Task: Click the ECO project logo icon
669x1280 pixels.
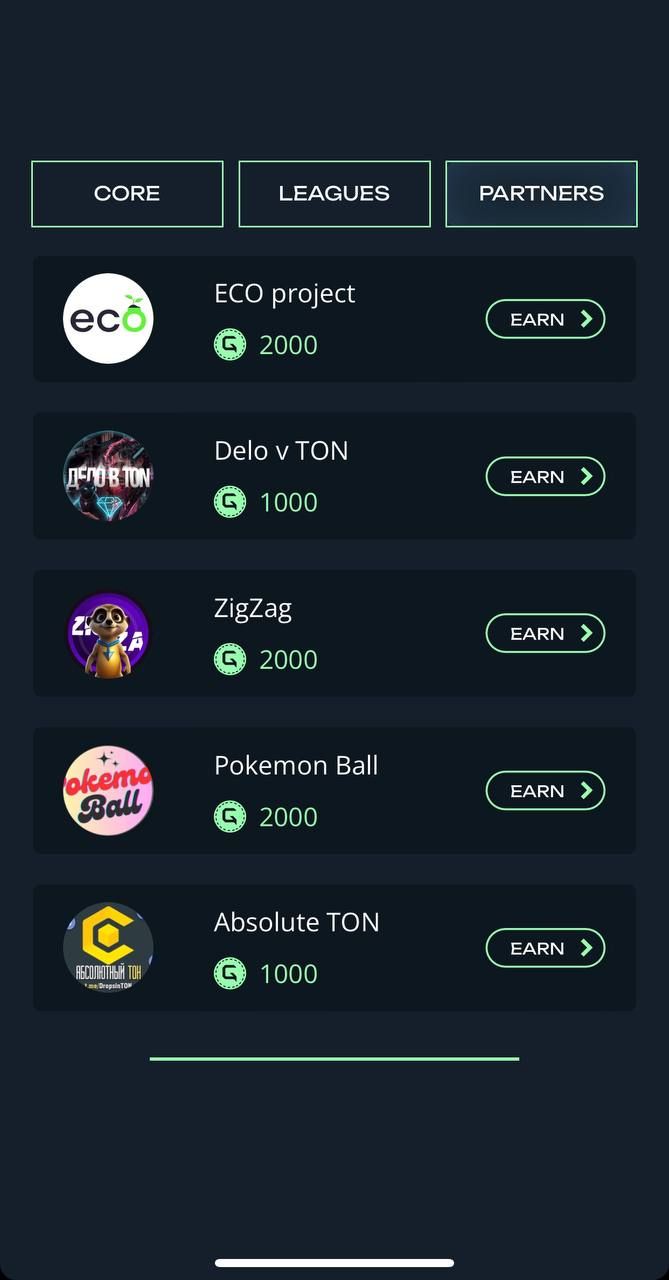Action: tap(108, 318)
